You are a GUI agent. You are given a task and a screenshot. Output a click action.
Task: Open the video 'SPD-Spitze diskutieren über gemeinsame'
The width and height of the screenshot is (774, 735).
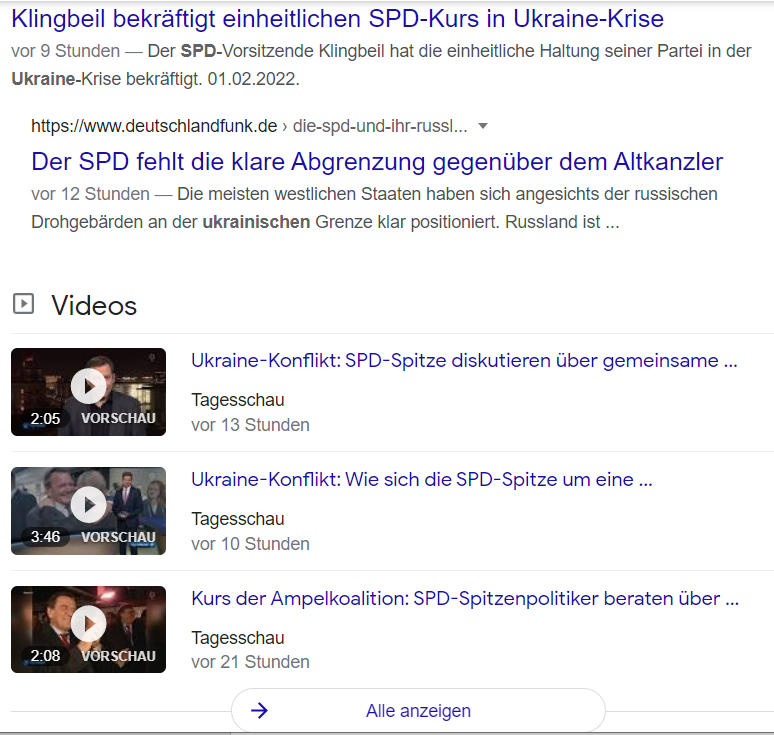[464, 361]
